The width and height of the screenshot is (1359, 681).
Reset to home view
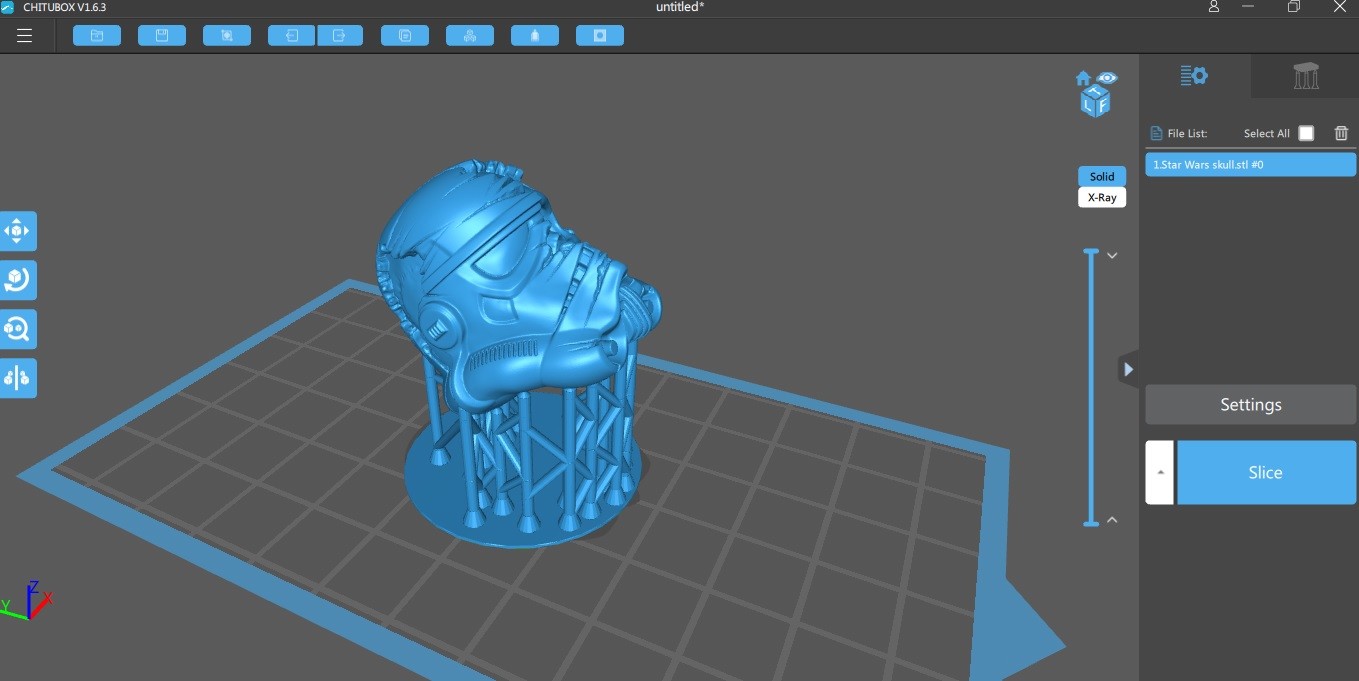(x=1083, y=79)
